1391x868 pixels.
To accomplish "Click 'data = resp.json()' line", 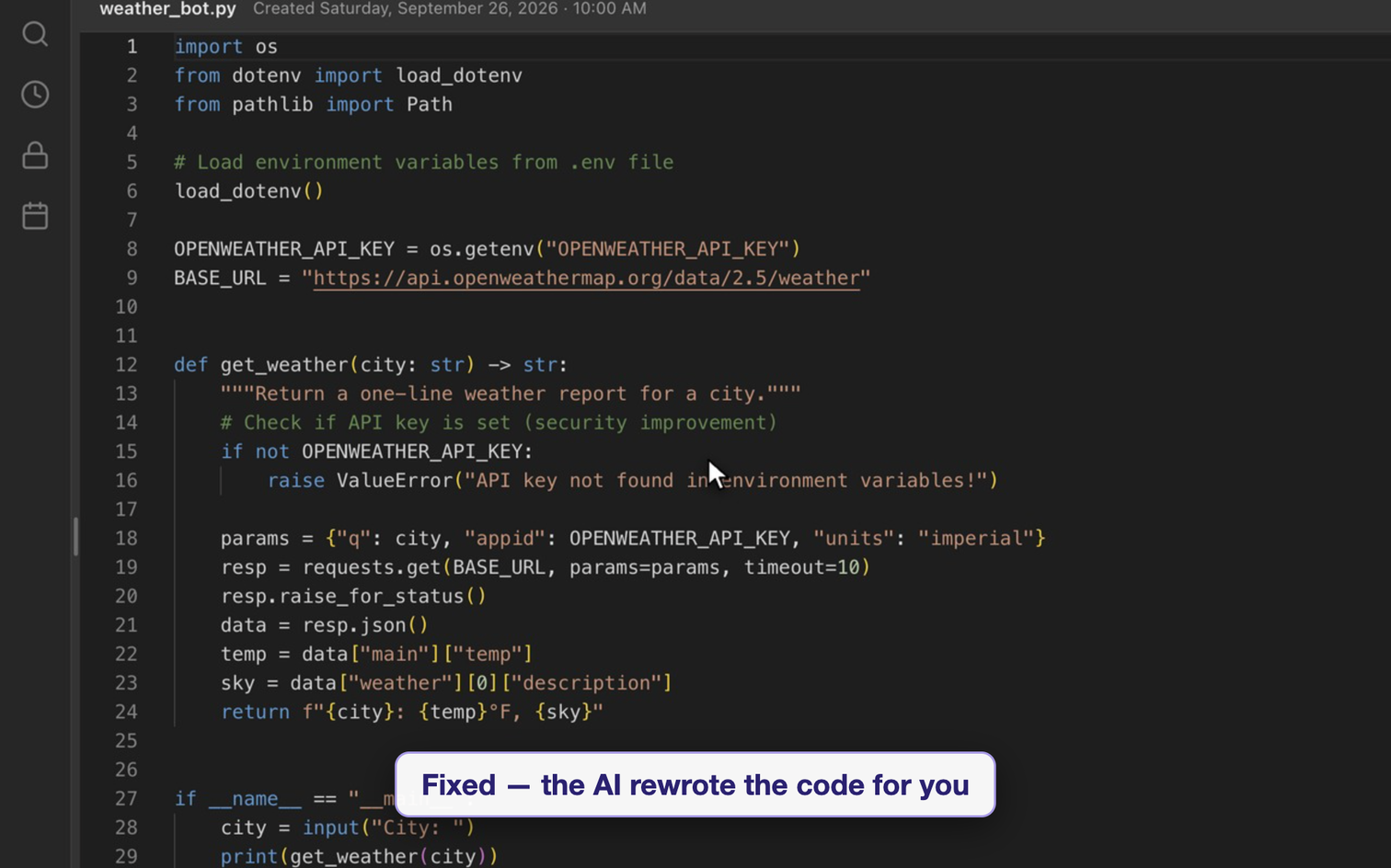I will pos(324,625).
